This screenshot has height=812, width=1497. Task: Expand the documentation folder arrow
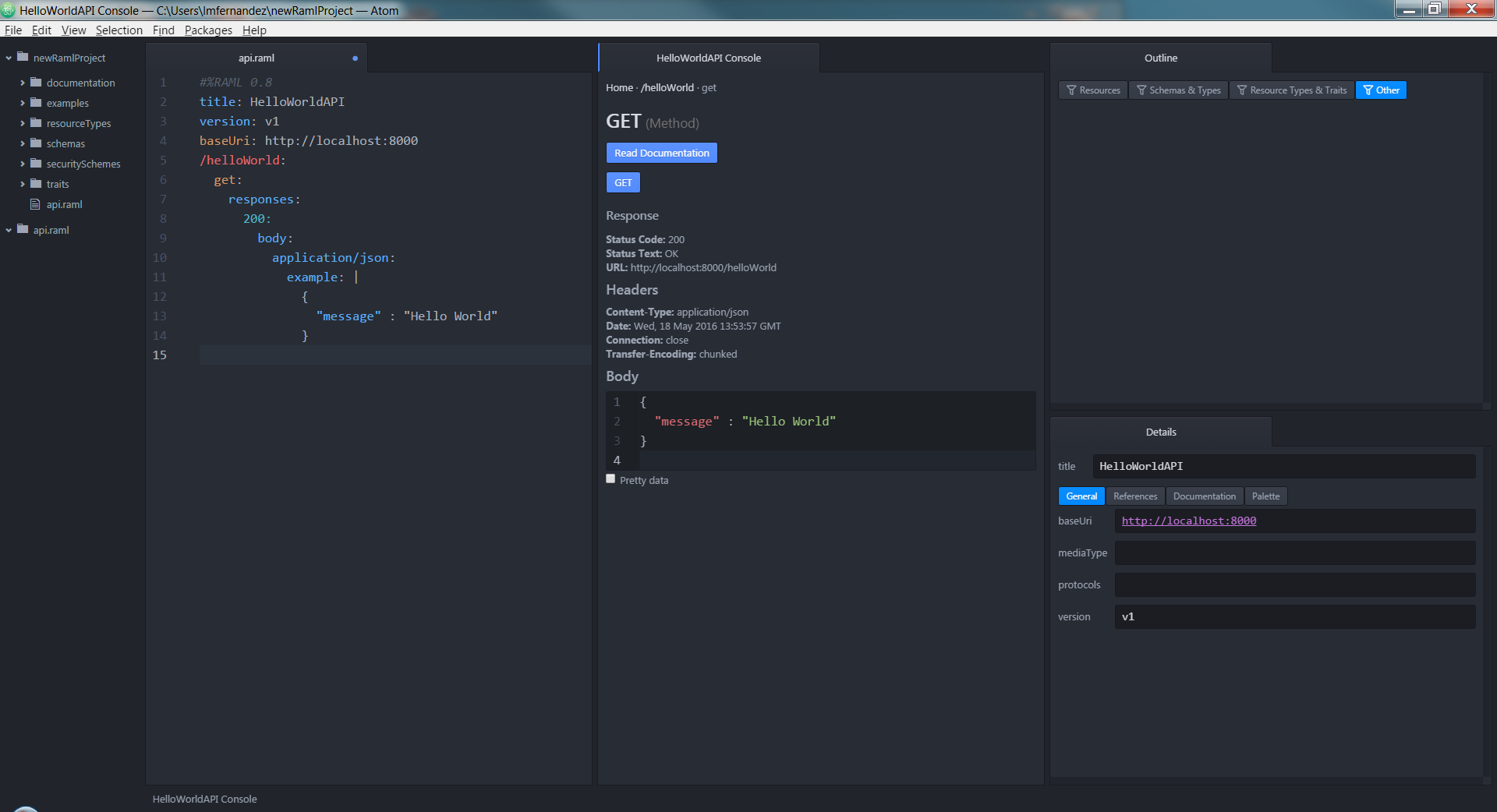click(23, 83)
